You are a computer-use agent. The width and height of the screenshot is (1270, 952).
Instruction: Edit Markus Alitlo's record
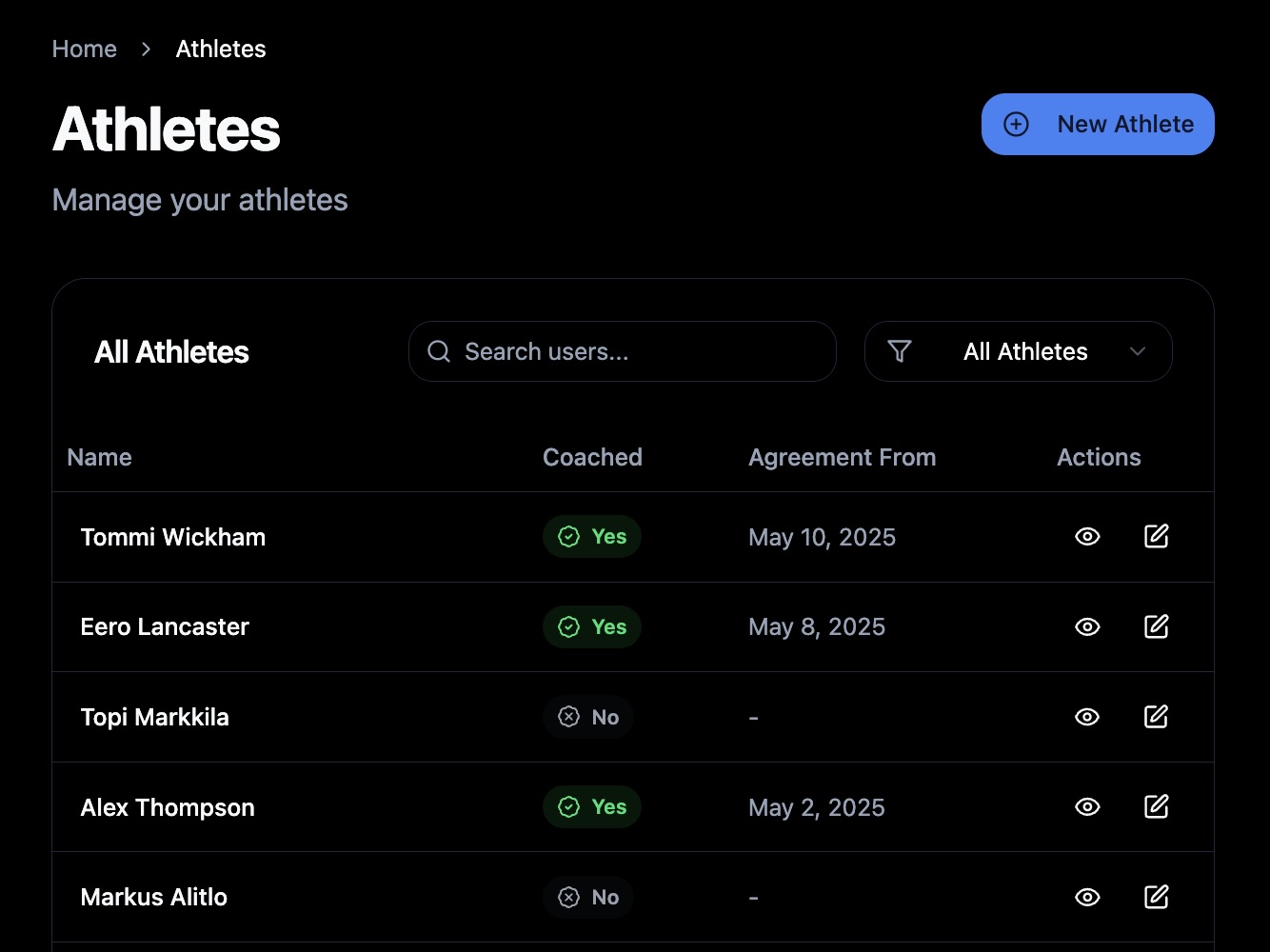tap(1156, 897)
